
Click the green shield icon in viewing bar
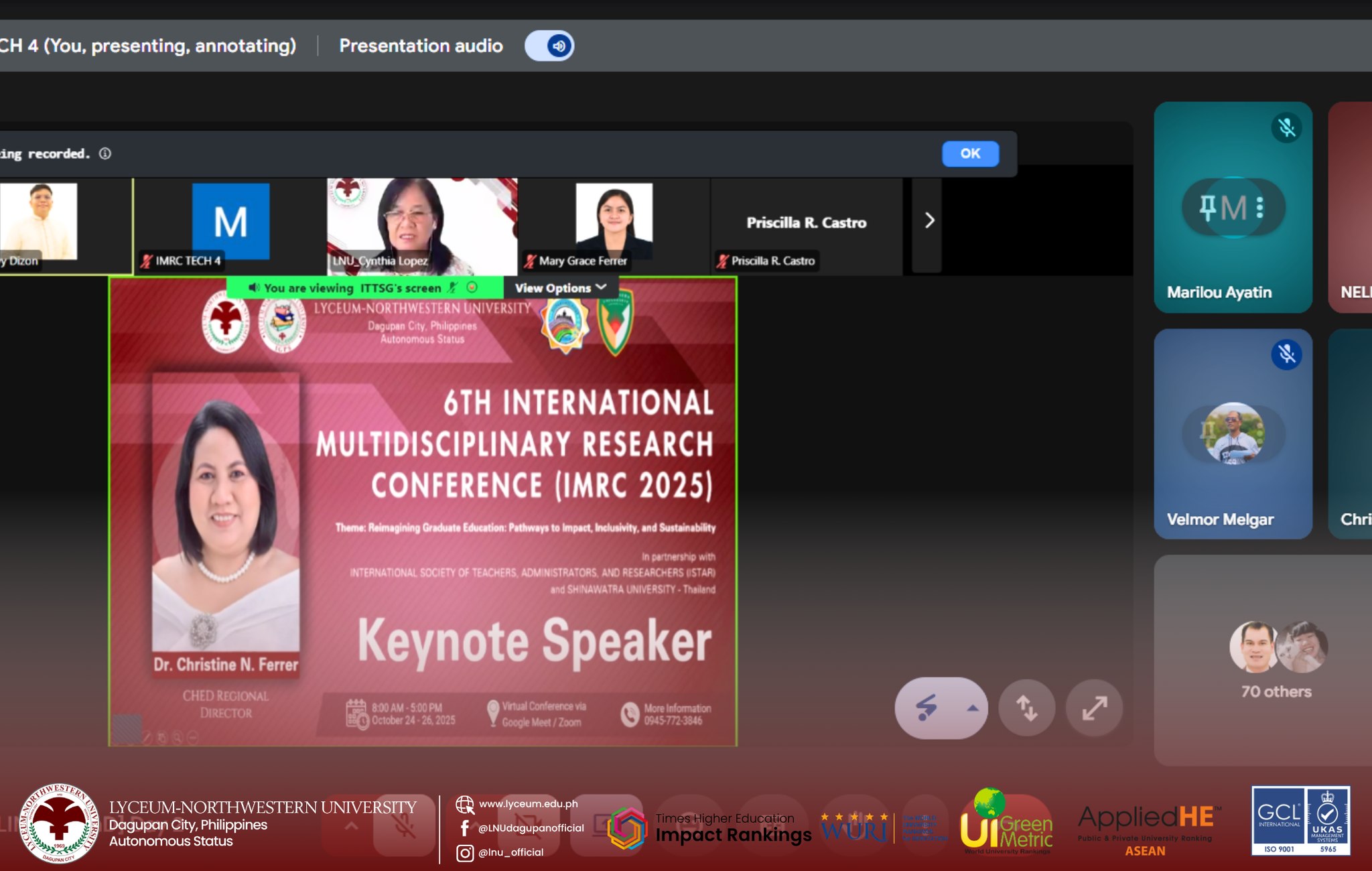pos(472,287)
